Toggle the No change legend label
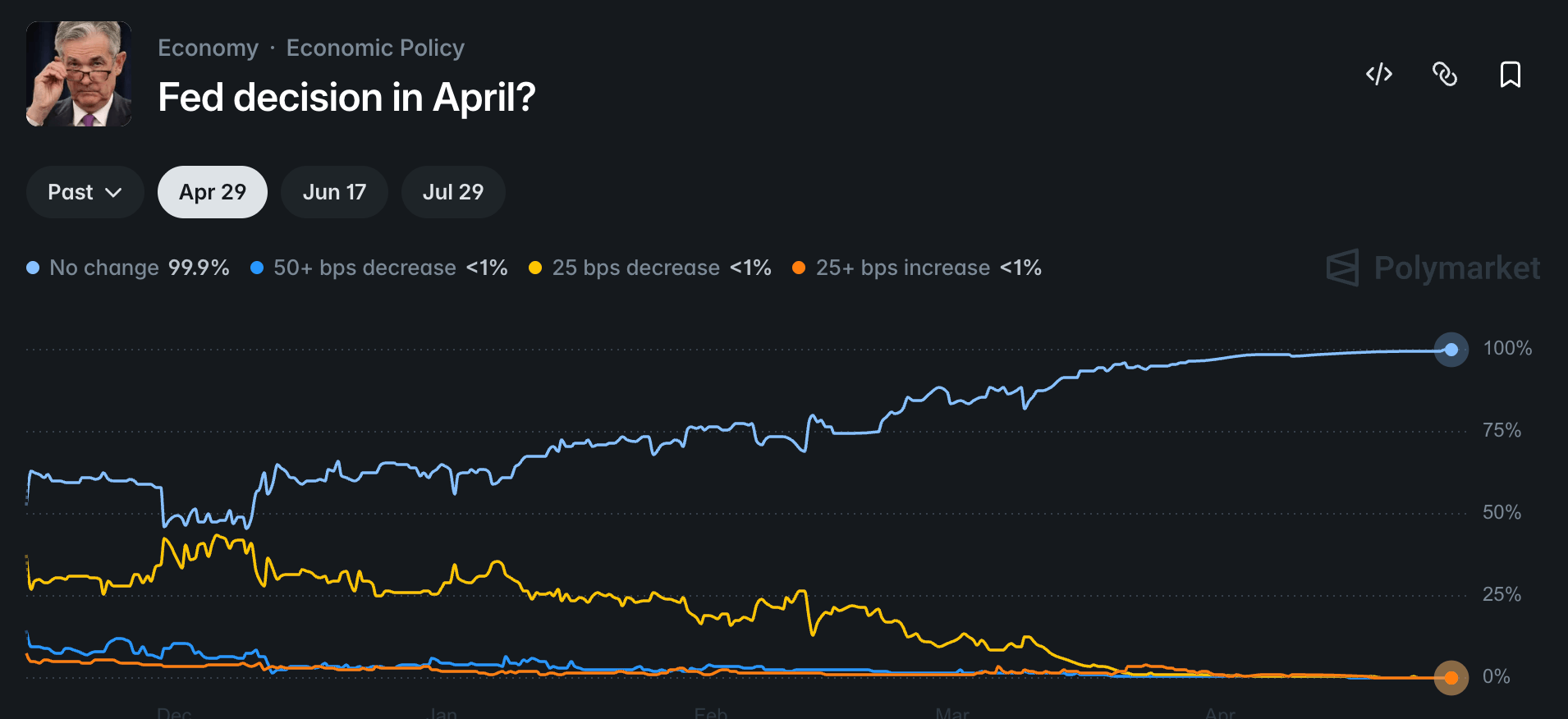 (x=104, y=268)
